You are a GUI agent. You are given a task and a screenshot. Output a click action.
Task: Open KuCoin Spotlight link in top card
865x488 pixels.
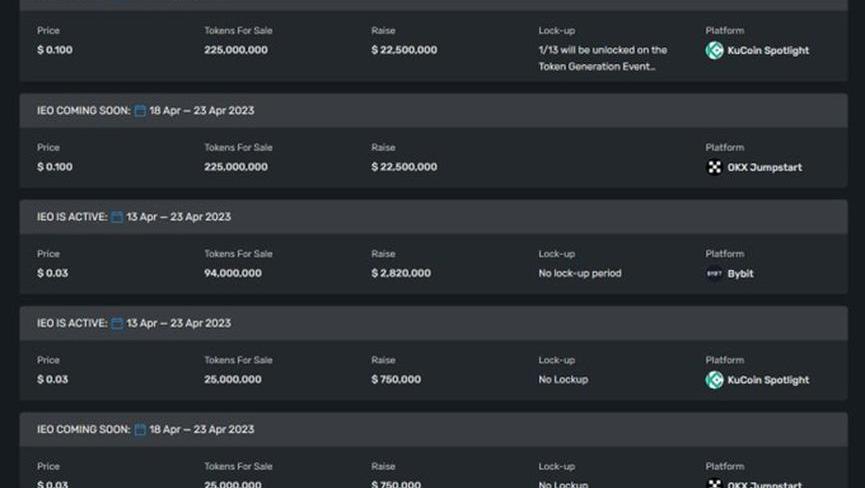pyautogui.click(x=768, y=50)
